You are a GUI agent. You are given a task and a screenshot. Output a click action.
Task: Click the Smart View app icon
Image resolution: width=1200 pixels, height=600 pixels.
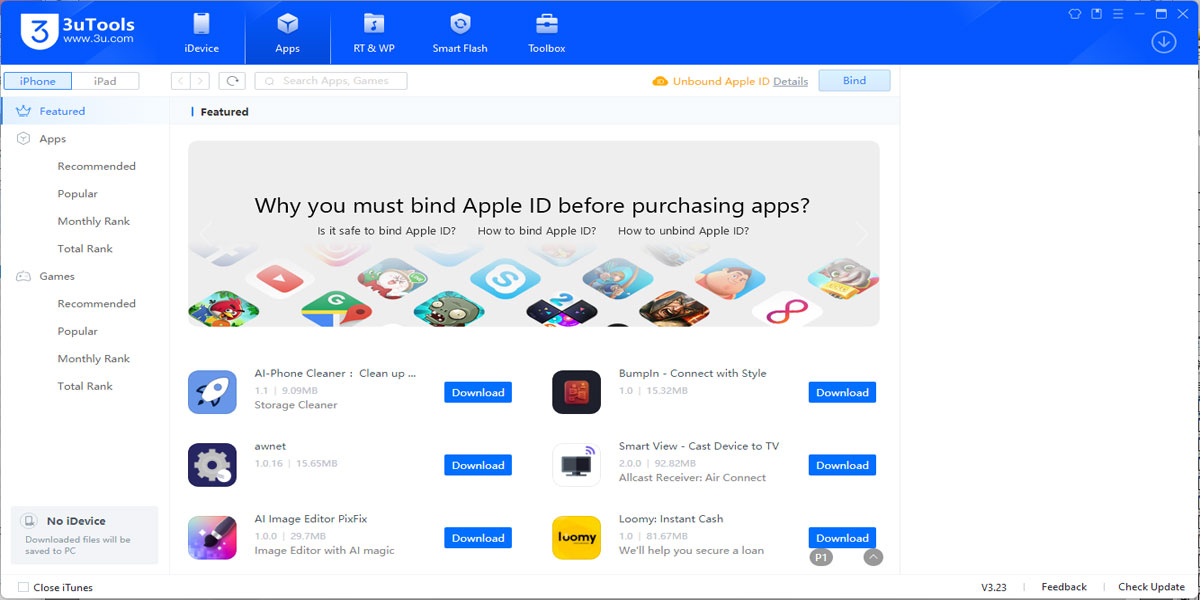577,465
